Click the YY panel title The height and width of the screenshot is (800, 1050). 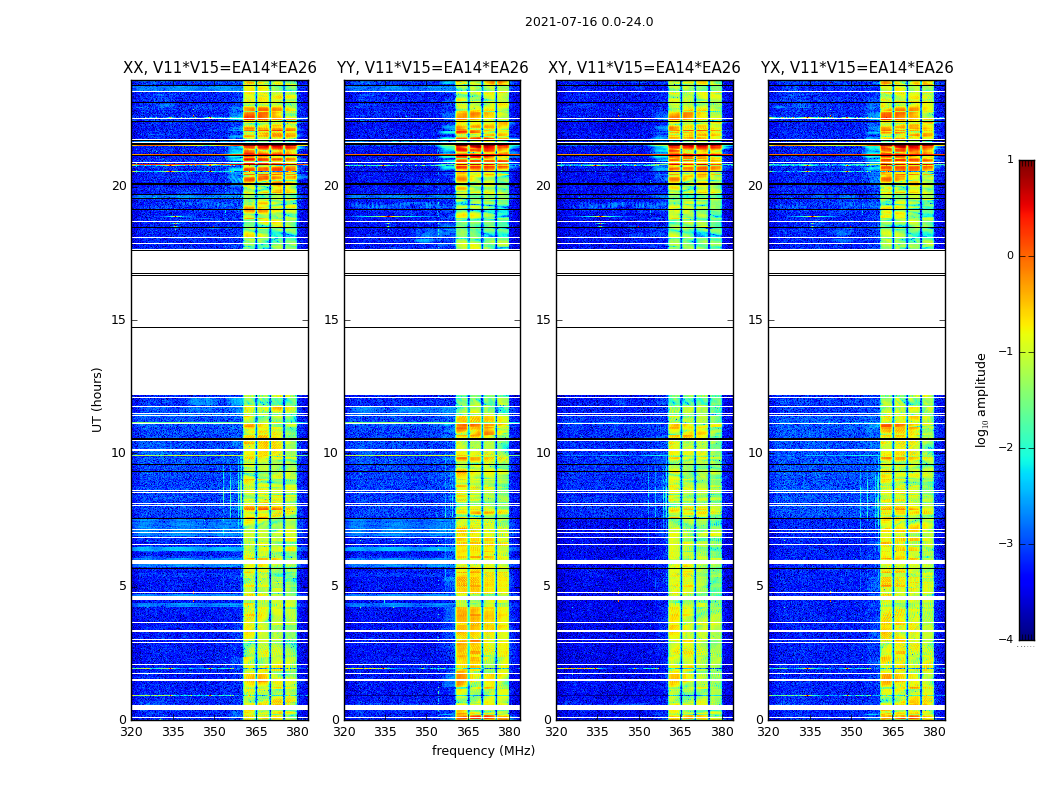tap(433, 68)
